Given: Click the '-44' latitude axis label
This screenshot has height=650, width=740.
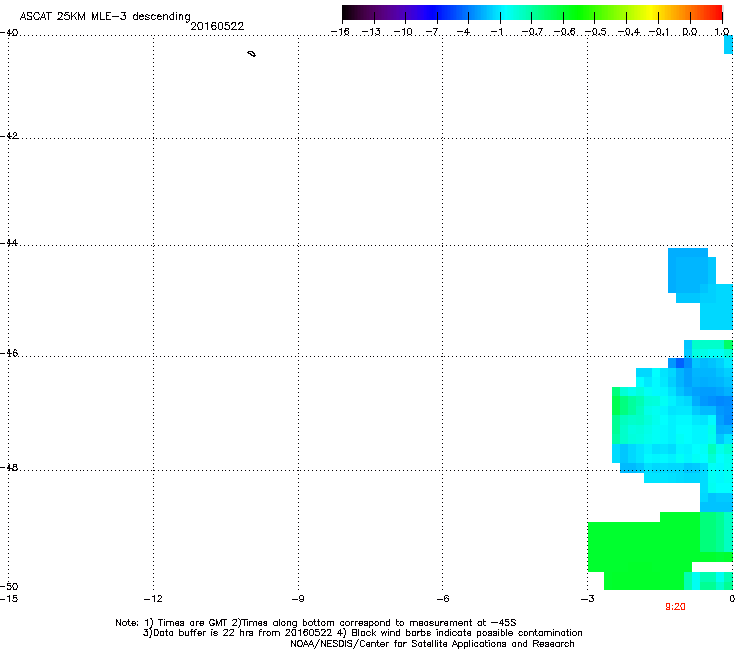Looking at the screenshot, I should click(9, 243).
